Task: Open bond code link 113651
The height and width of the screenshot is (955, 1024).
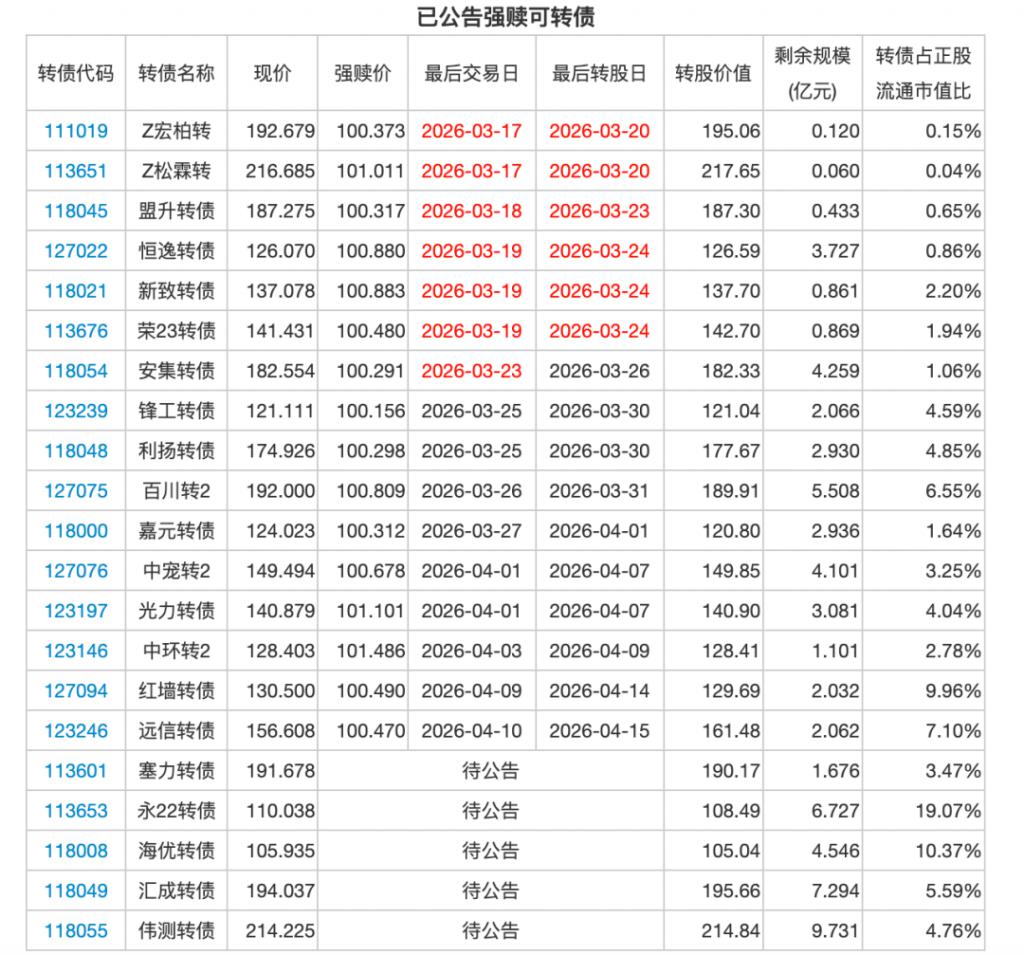Action: (76, 171)
